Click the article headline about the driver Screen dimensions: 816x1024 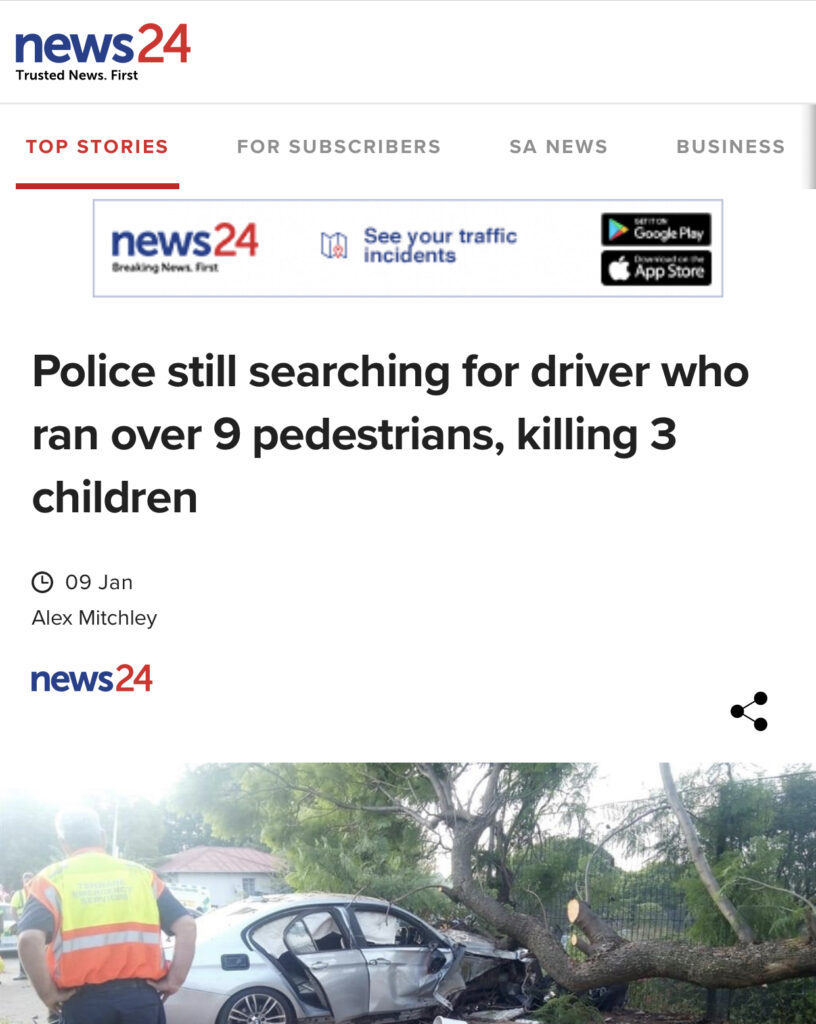pos(390,434)
